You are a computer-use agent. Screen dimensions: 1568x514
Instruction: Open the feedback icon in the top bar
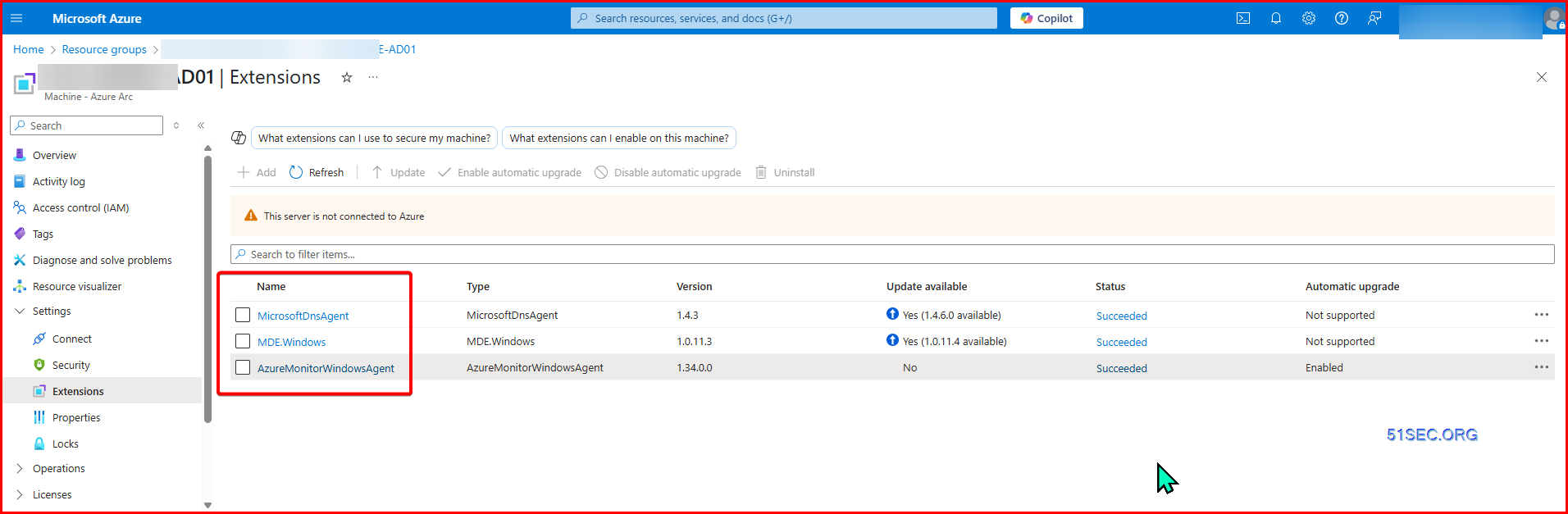(1374, 18)
